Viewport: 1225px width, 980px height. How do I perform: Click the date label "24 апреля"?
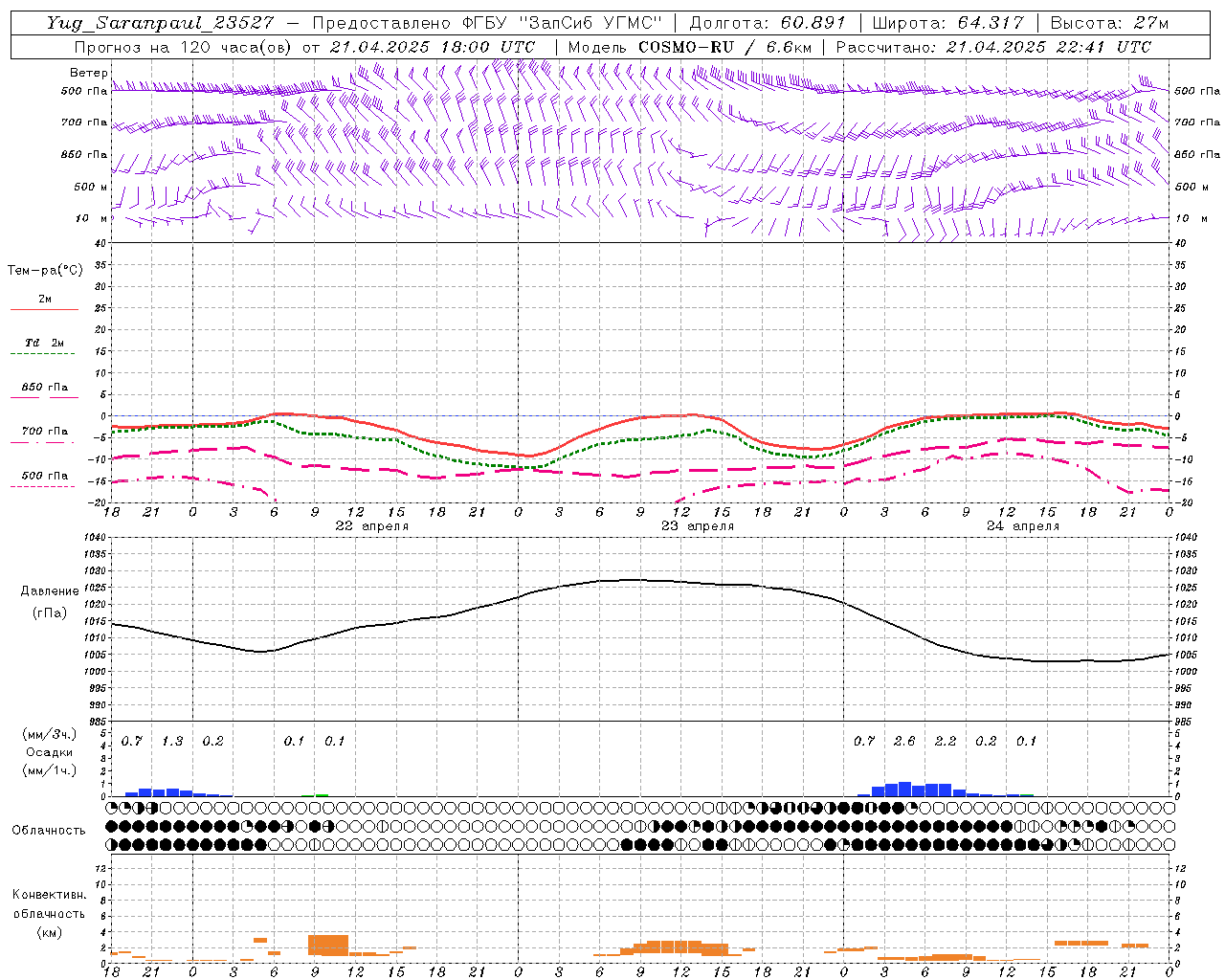click(x=1023, y=526)
